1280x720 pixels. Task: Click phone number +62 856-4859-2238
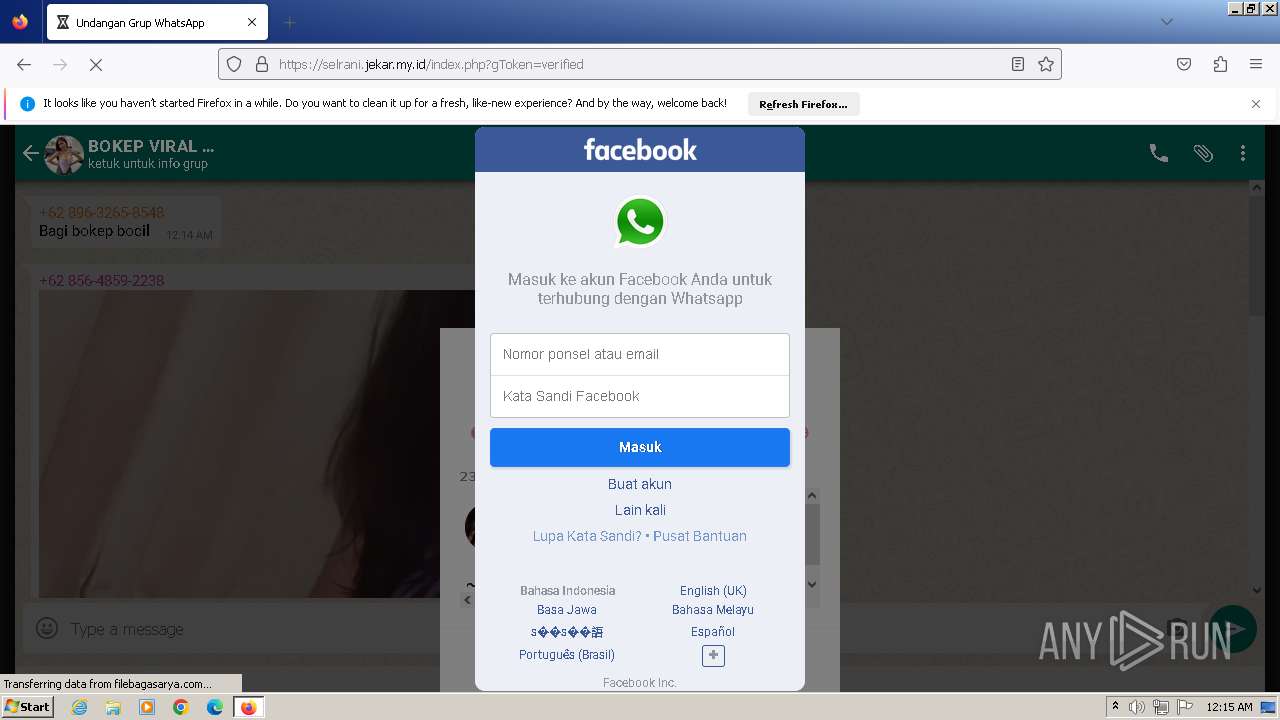click(102, 280)
